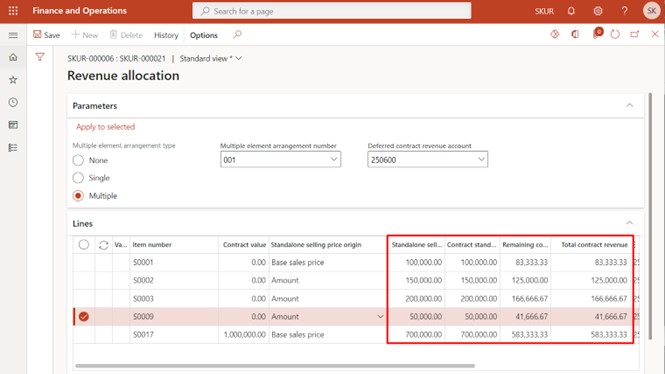Select the S0001 item cell
665x374 pixels.
point(174,262)
